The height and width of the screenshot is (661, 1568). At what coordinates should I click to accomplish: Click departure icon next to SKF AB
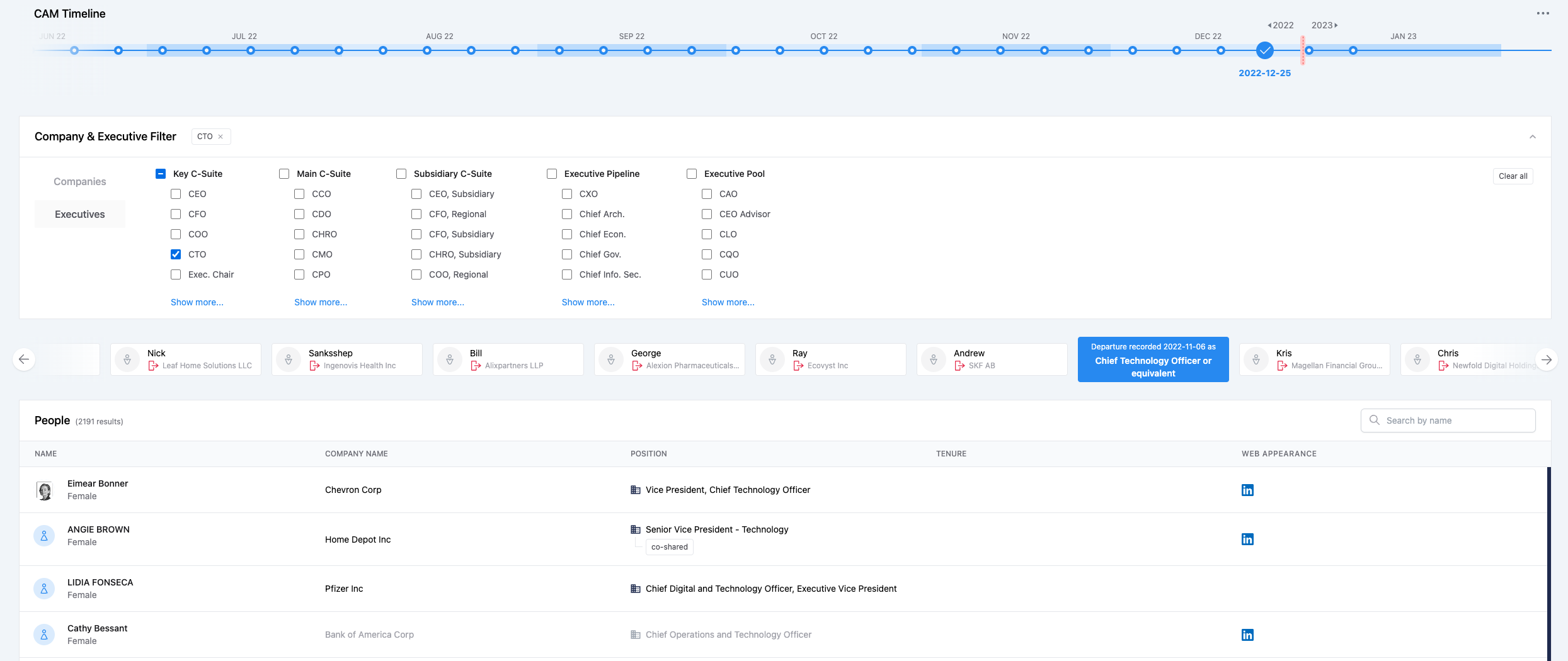[x=959, y=366]
